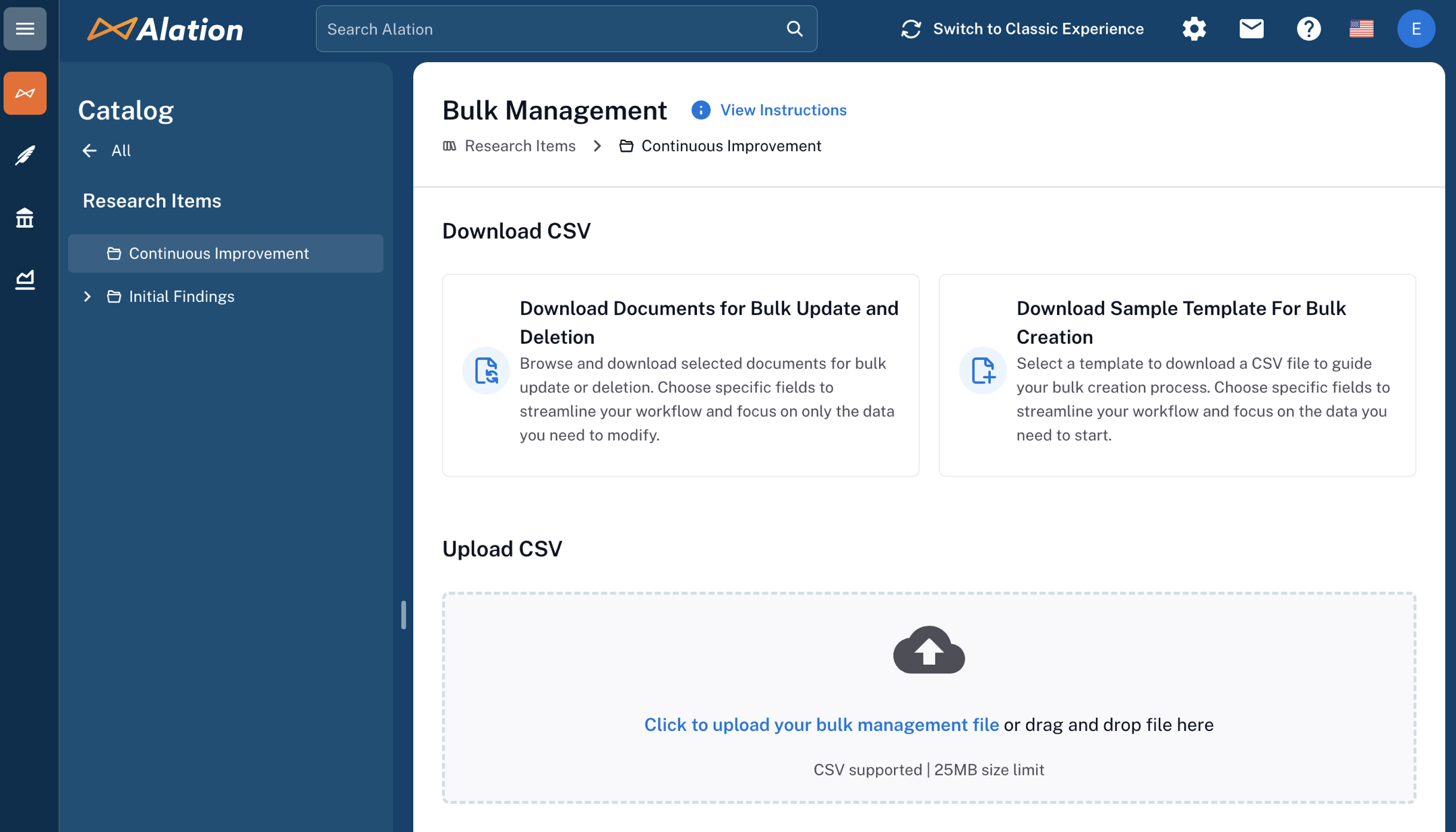
Task: Open the analytics chart sidebar icon
Action: (25, 279)
